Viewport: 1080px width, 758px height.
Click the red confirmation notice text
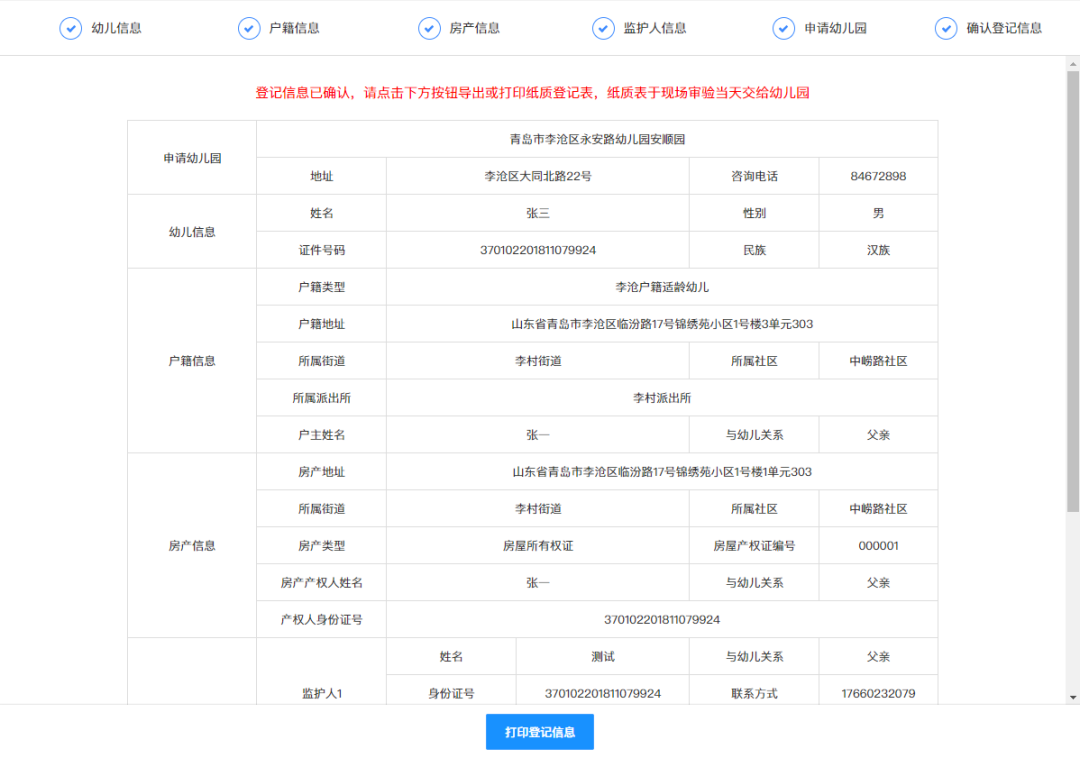click(532, 93)
